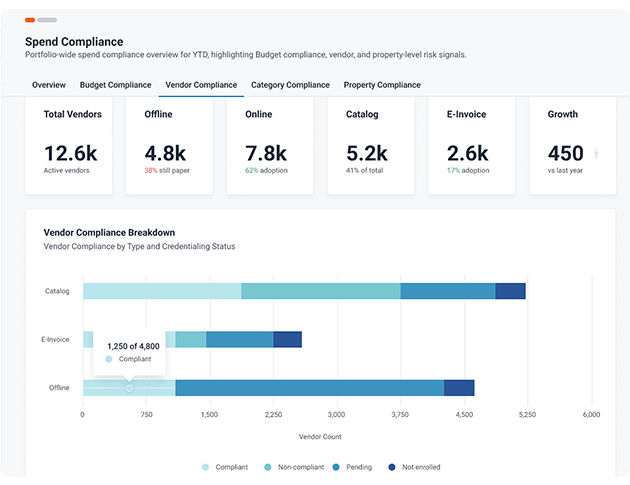Click the Catalog bar's Non-compliant segment
This screenshot has height=485, width=630.
click(x=321, y=291)
